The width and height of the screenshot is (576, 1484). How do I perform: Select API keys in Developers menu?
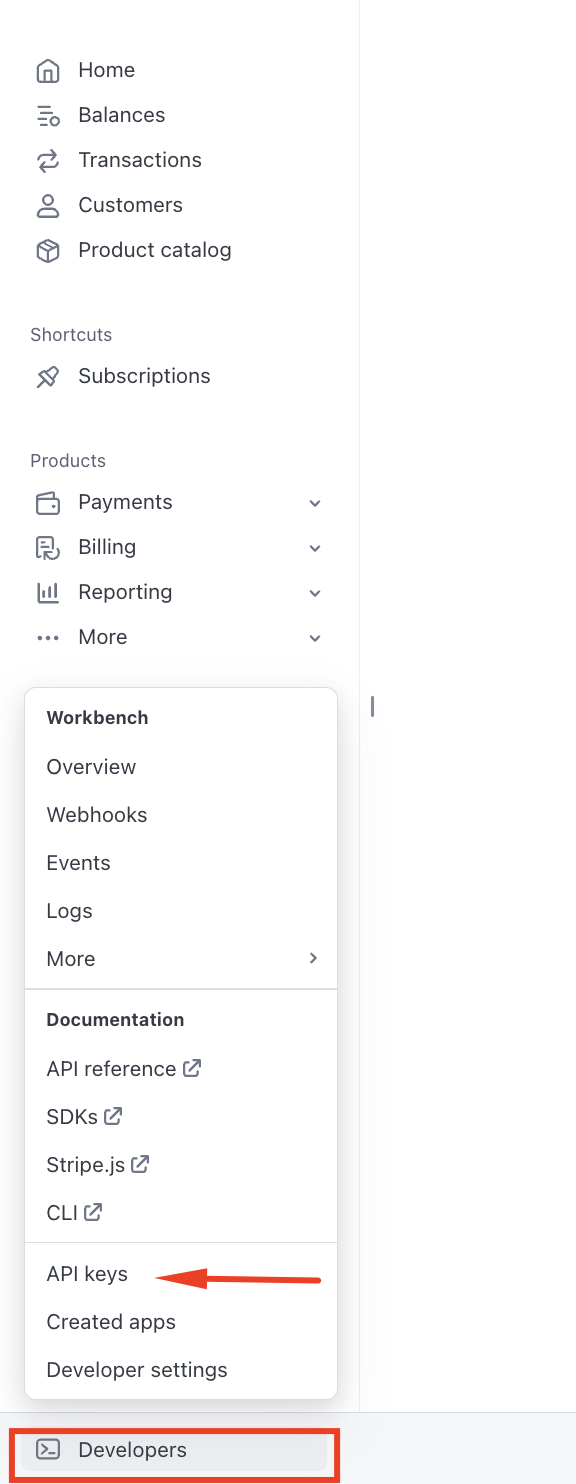click(87, 1274)
